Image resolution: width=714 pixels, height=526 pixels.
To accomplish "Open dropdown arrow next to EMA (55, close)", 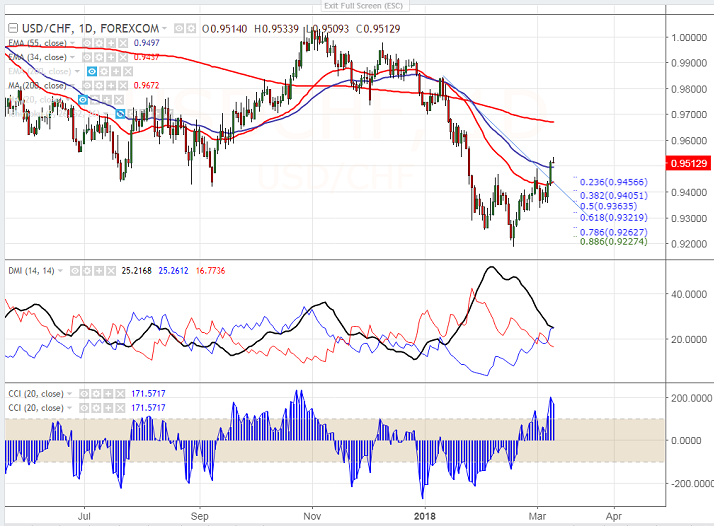I will point(72,43).
